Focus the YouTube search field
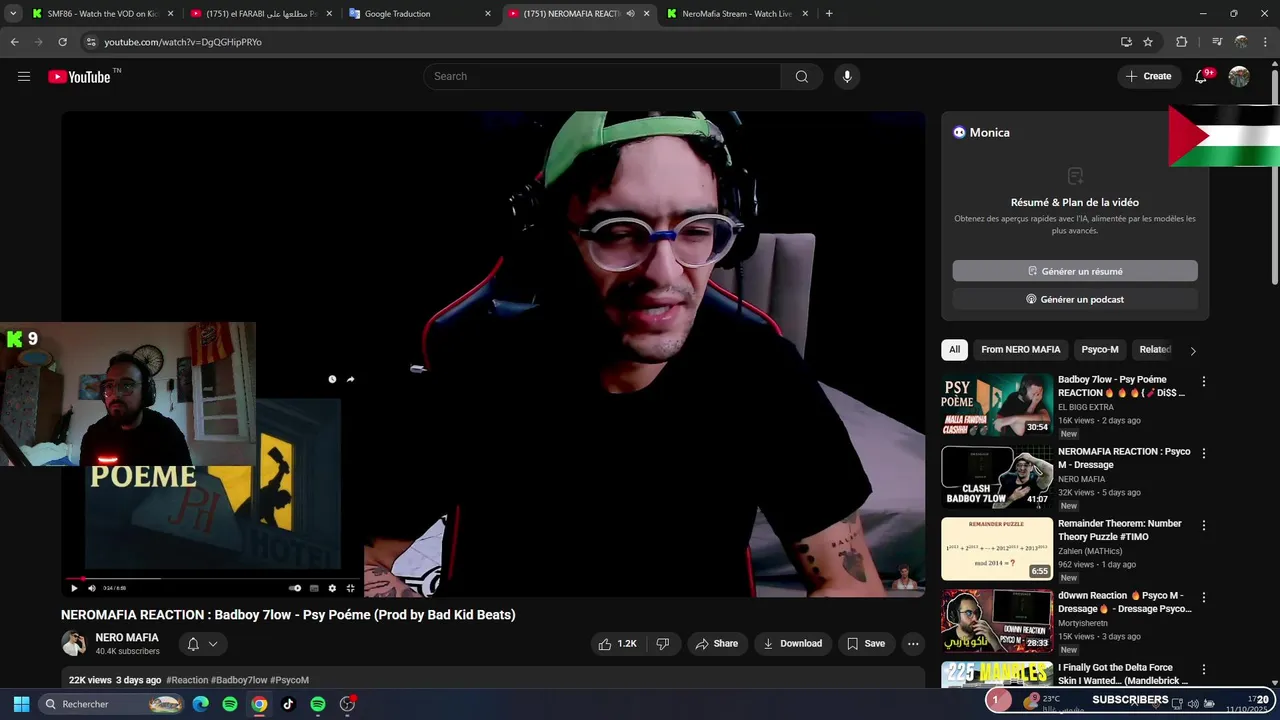Image resolution: width=1280 pixels, height=720 pixels. click(602, 77)
